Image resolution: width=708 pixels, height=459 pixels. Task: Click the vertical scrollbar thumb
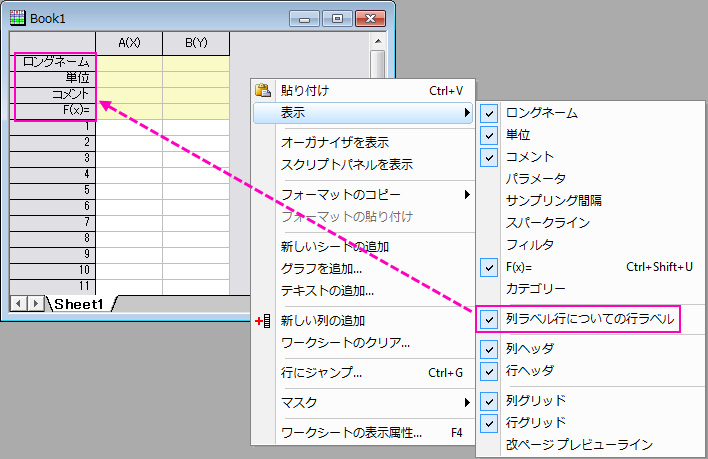(378, 64)
